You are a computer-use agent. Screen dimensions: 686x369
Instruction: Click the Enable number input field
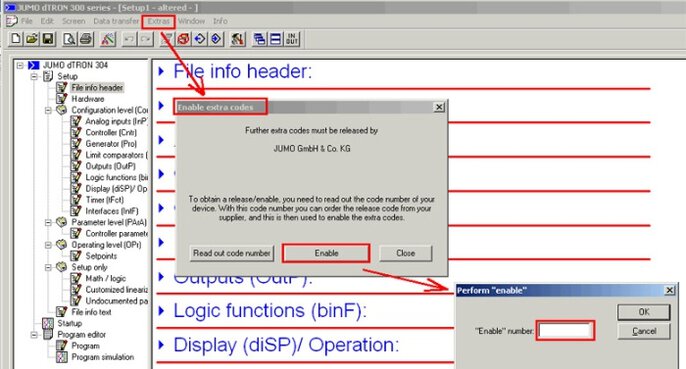[565, 330]
